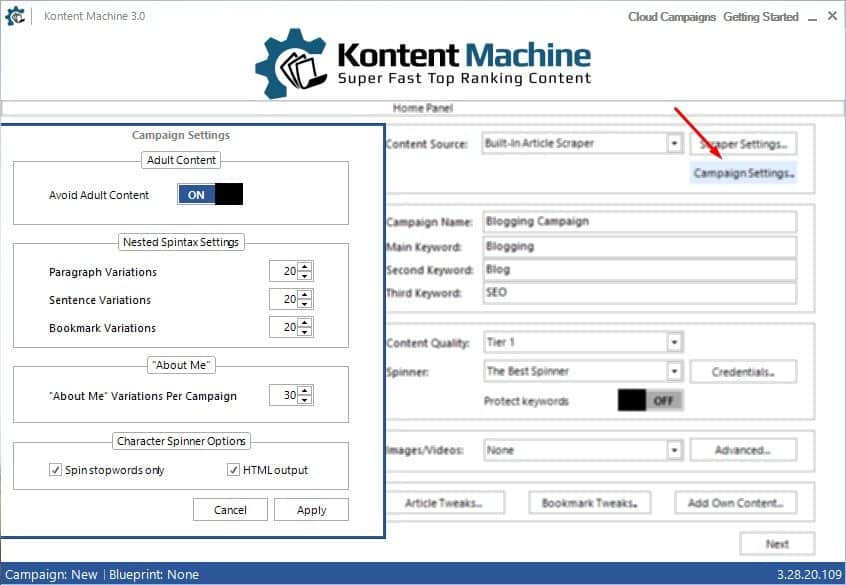Image resolution: width=846 pixels, height=585 pixels.
Task: Click the Paragraph Variations value box
Action: (284, 271)
